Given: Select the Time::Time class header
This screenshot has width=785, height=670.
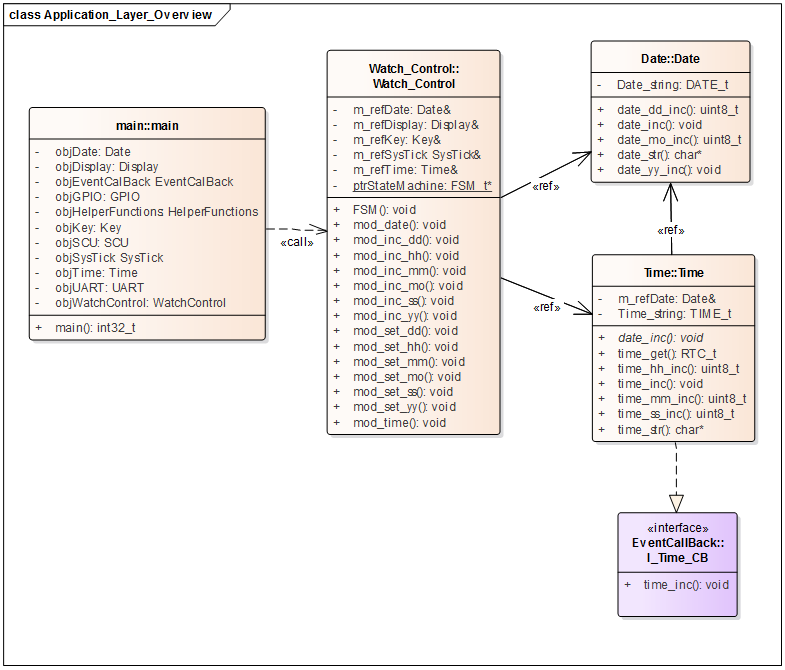Looking at the screenshot, I should coord(673,273).
